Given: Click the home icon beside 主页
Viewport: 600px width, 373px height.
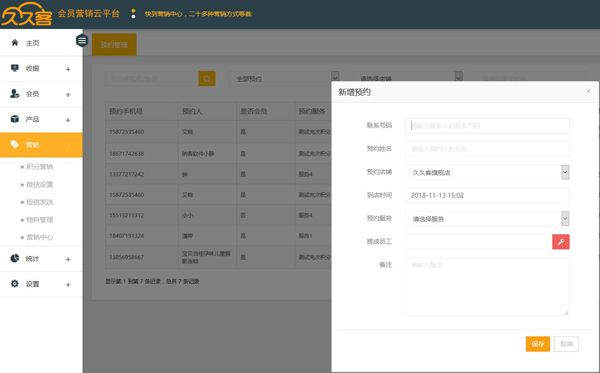Looking at the screenshot, I should [x=15, y=42].
